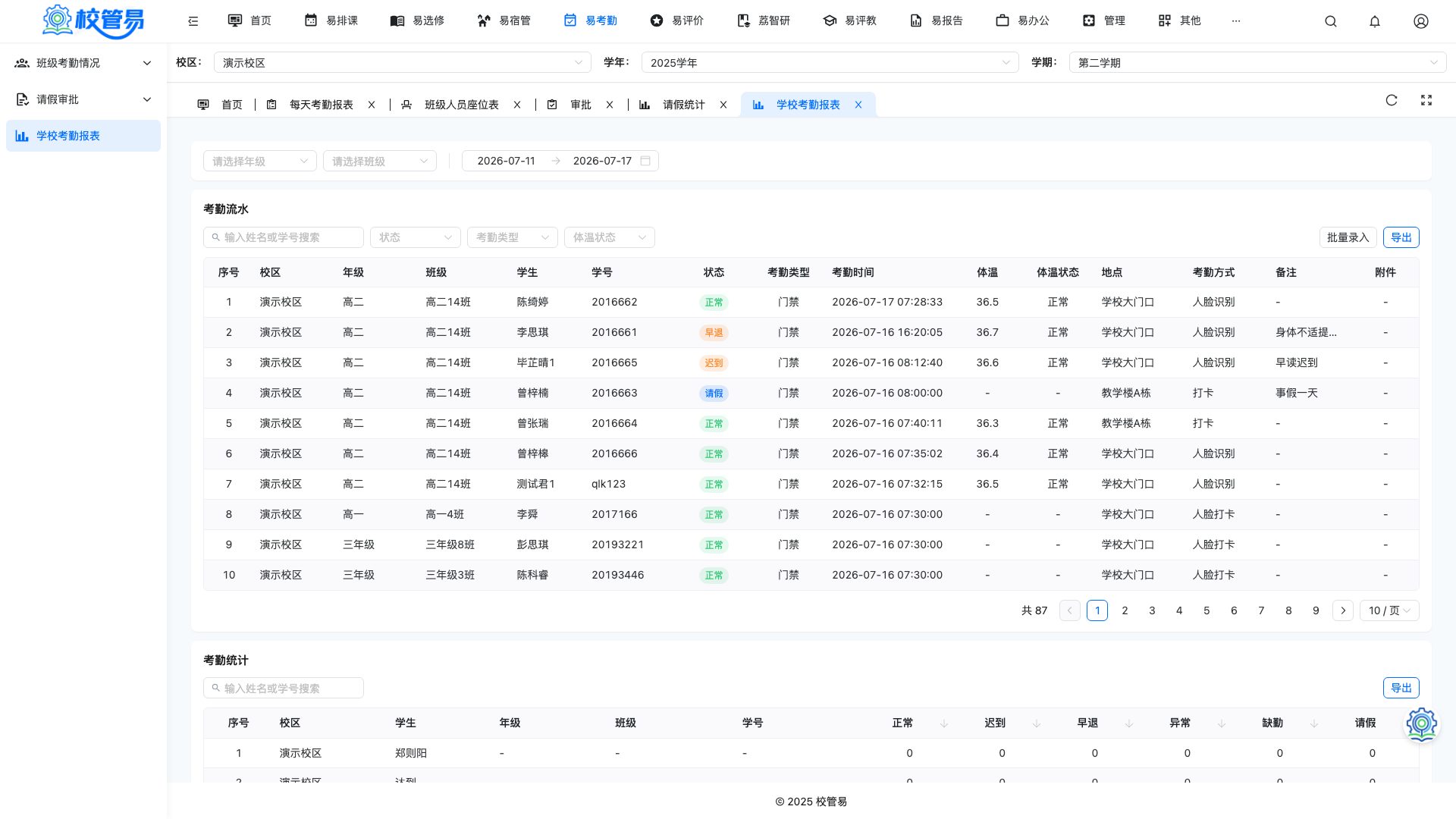Close the 班级人员座位表 tab

(517, 105)
